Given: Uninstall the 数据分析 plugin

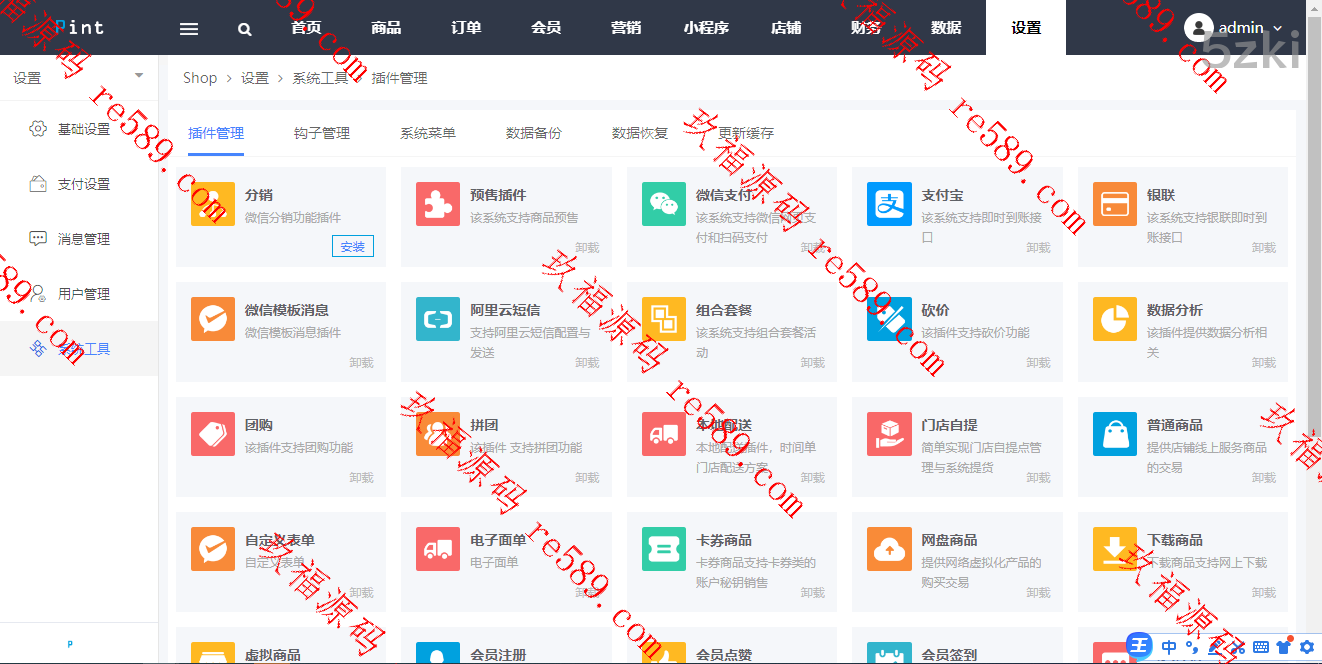Looking at the screenshot, I should pyautogui.click(x=1264, y=362).
